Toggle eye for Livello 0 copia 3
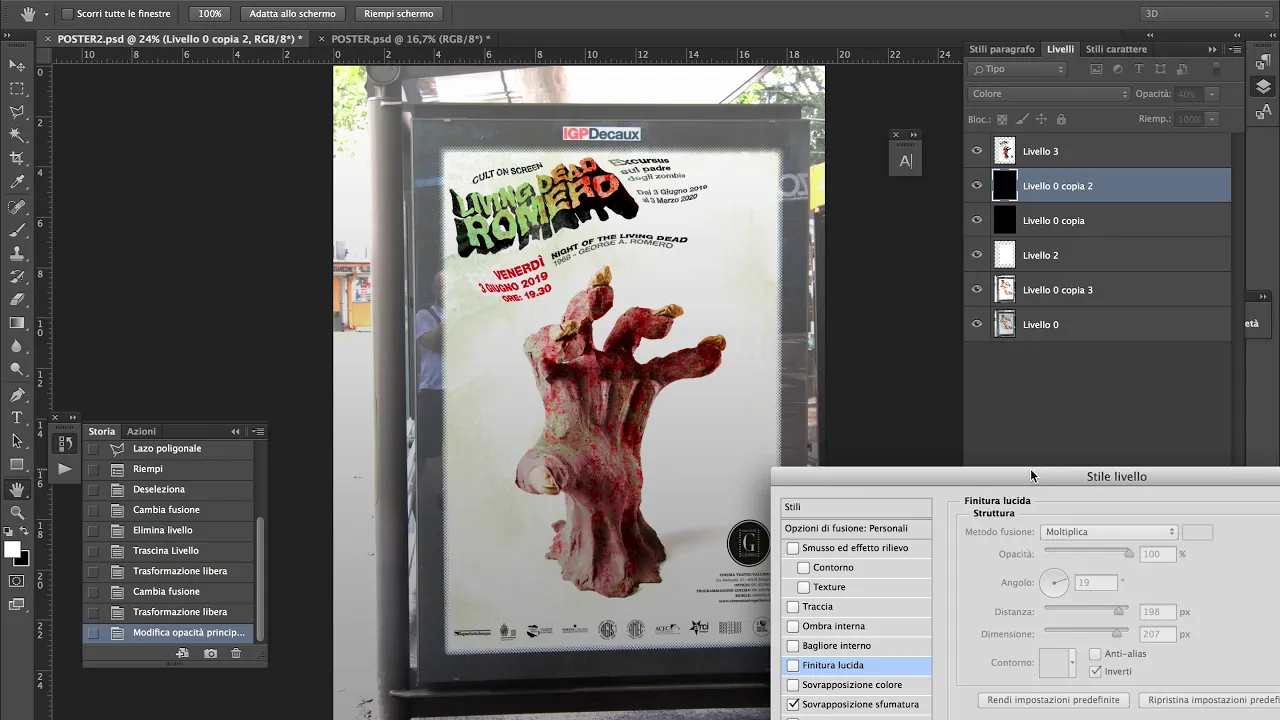Screen dimensions: 1280x720 [977, 289]
